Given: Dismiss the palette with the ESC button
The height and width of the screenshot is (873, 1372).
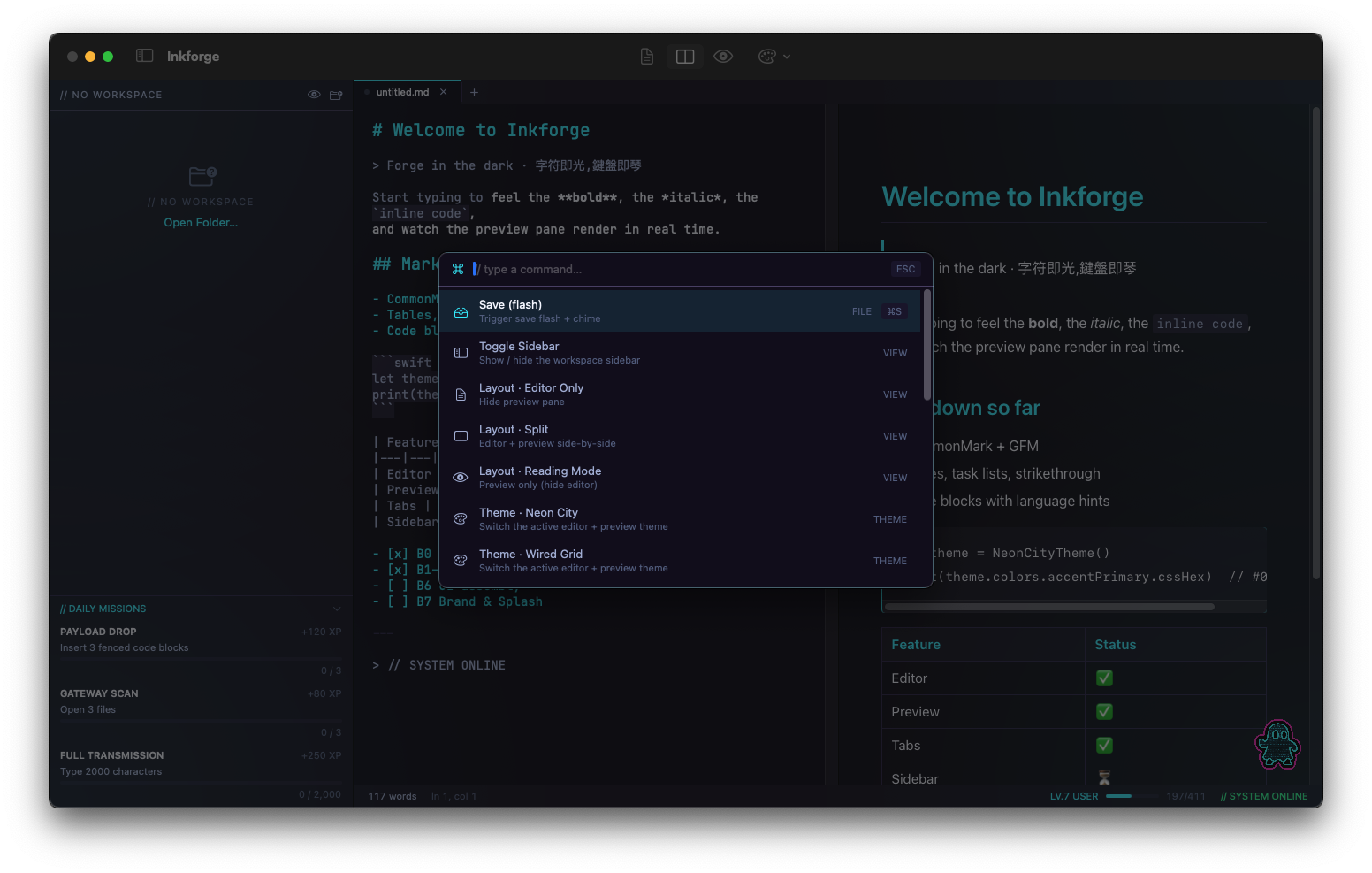Looking at the screenshot, I should click(x=906, y=270).
